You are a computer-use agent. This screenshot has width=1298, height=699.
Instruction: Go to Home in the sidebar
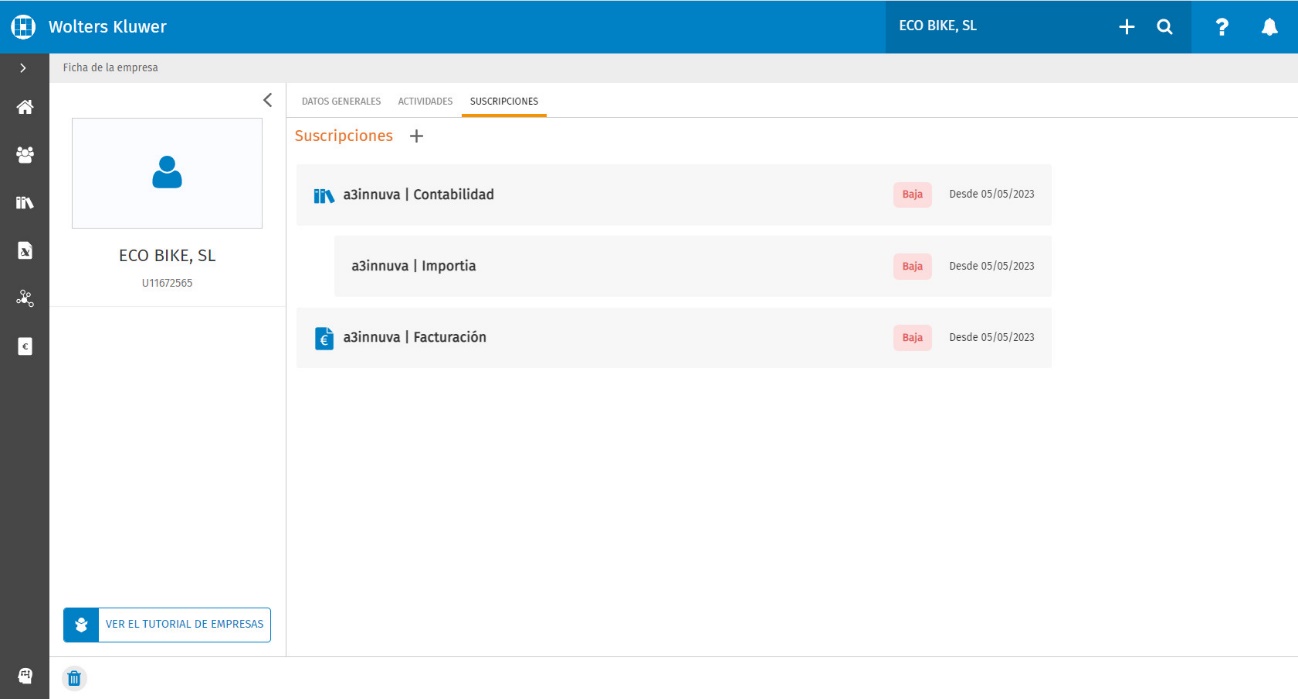[x=25, y=107]
